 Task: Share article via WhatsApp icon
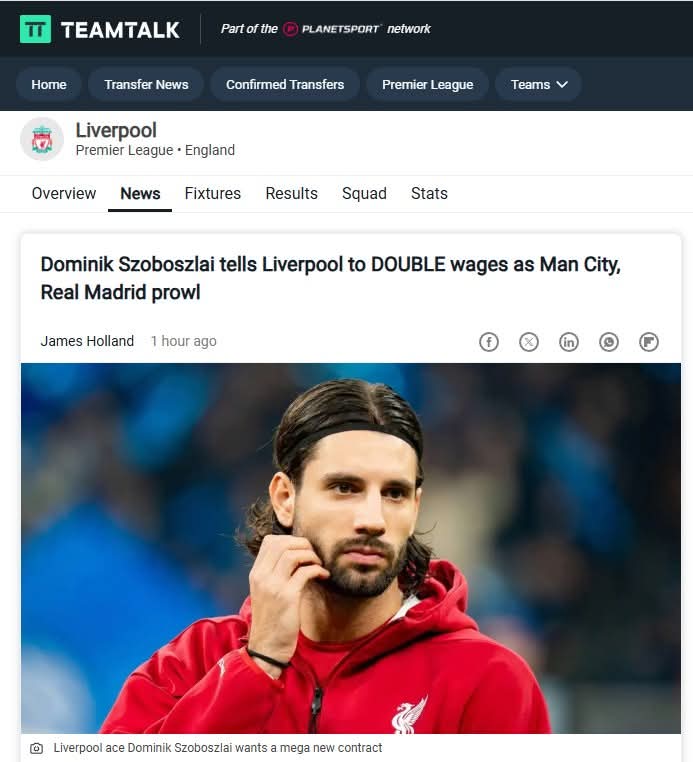click(608, 342)
